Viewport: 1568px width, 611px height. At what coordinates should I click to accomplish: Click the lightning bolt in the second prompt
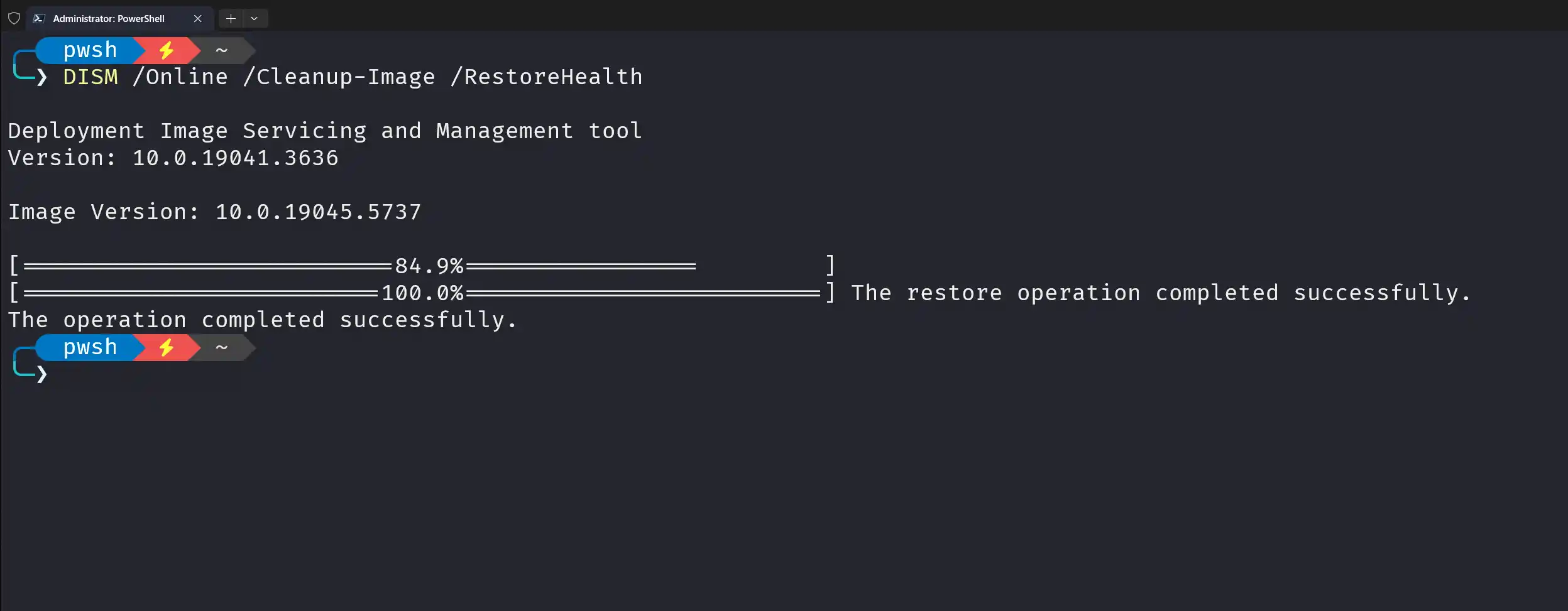[167, 347]
